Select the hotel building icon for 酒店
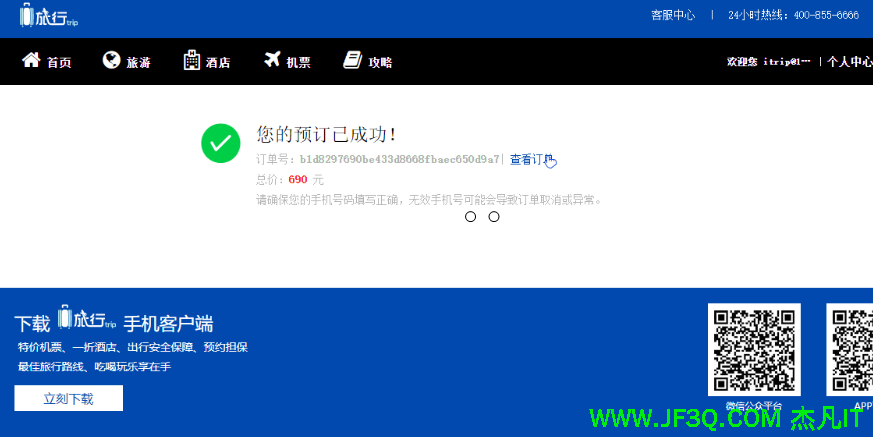873x437 pixels. [192, 61]
